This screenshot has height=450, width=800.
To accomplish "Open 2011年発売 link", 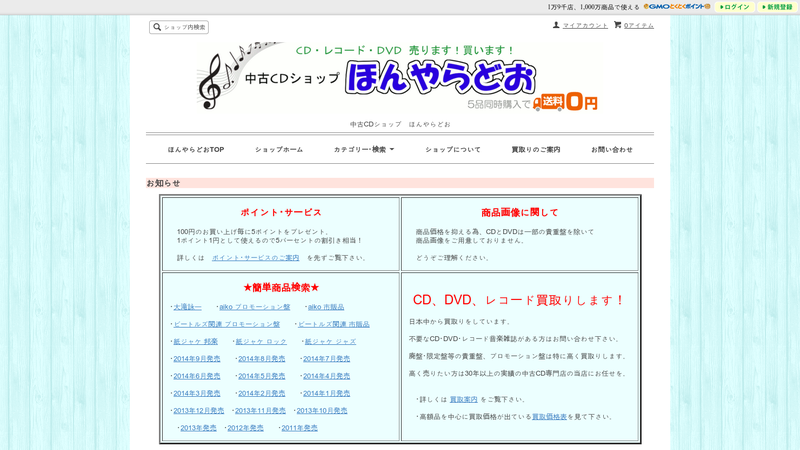I will click(x=299, y=428).
